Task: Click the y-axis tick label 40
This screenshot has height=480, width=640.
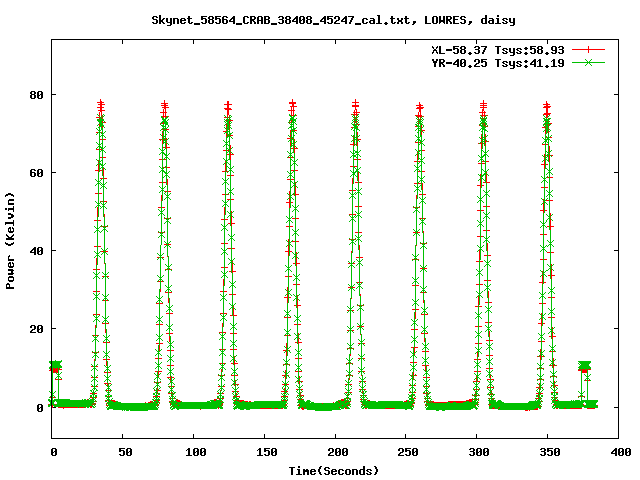Action: (36, 251)
